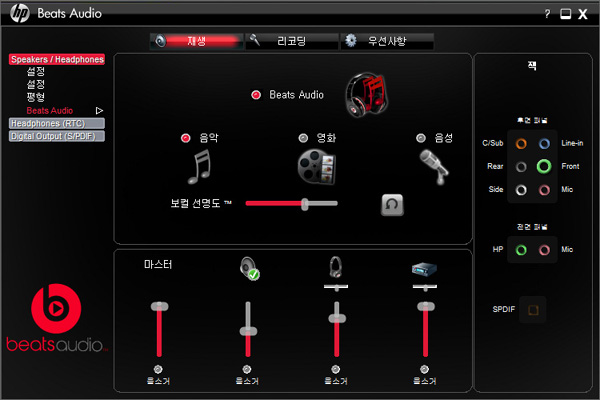The height and width of the screenshot is (400, 600).
Task: Select Headphones (RTC) device
Action: tap(57, 123)
